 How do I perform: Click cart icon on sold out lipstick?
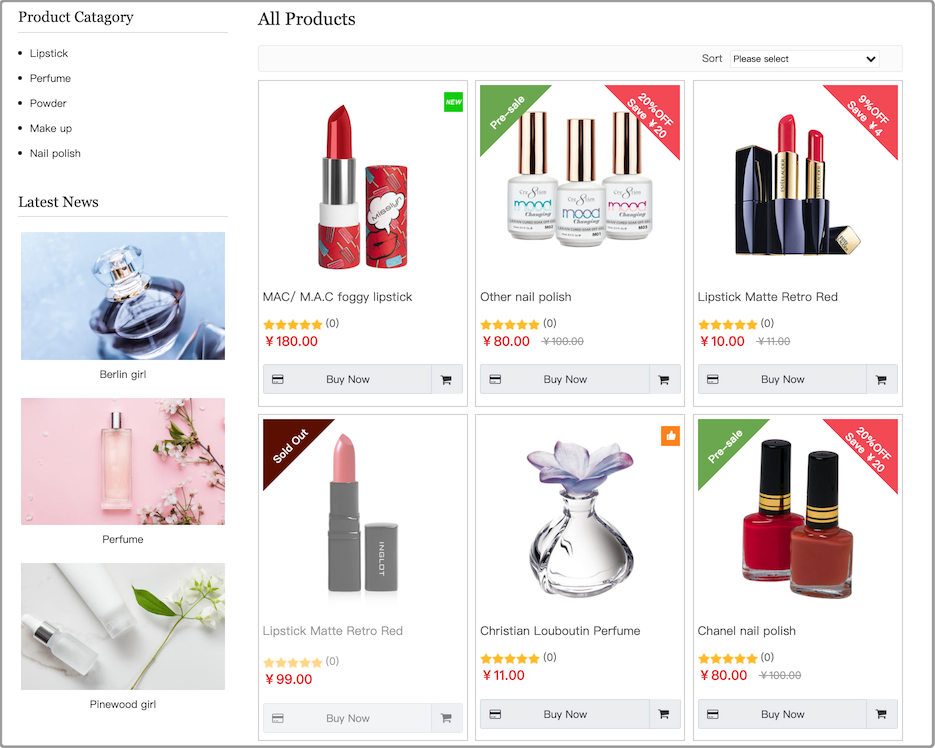tap(446, 718)
